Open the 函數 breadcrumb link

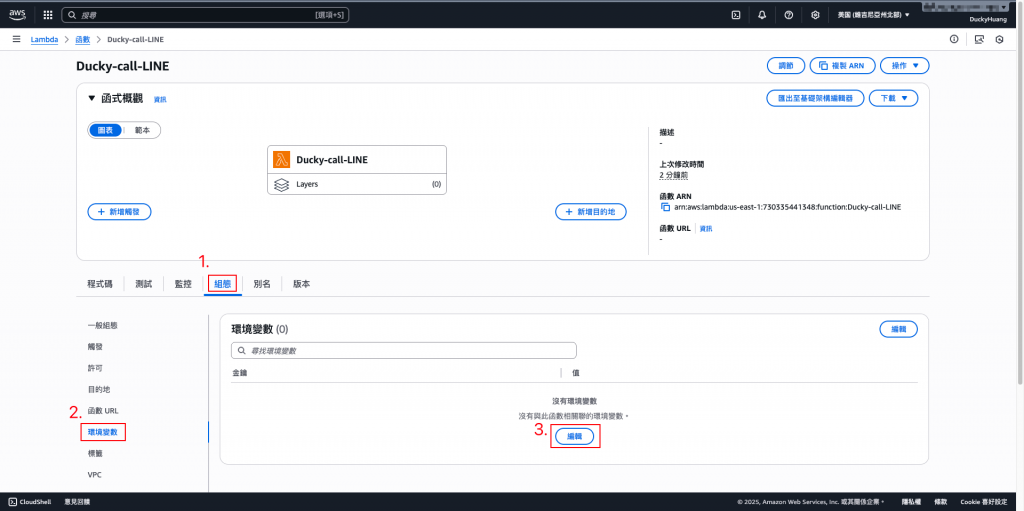coord(82,39)
